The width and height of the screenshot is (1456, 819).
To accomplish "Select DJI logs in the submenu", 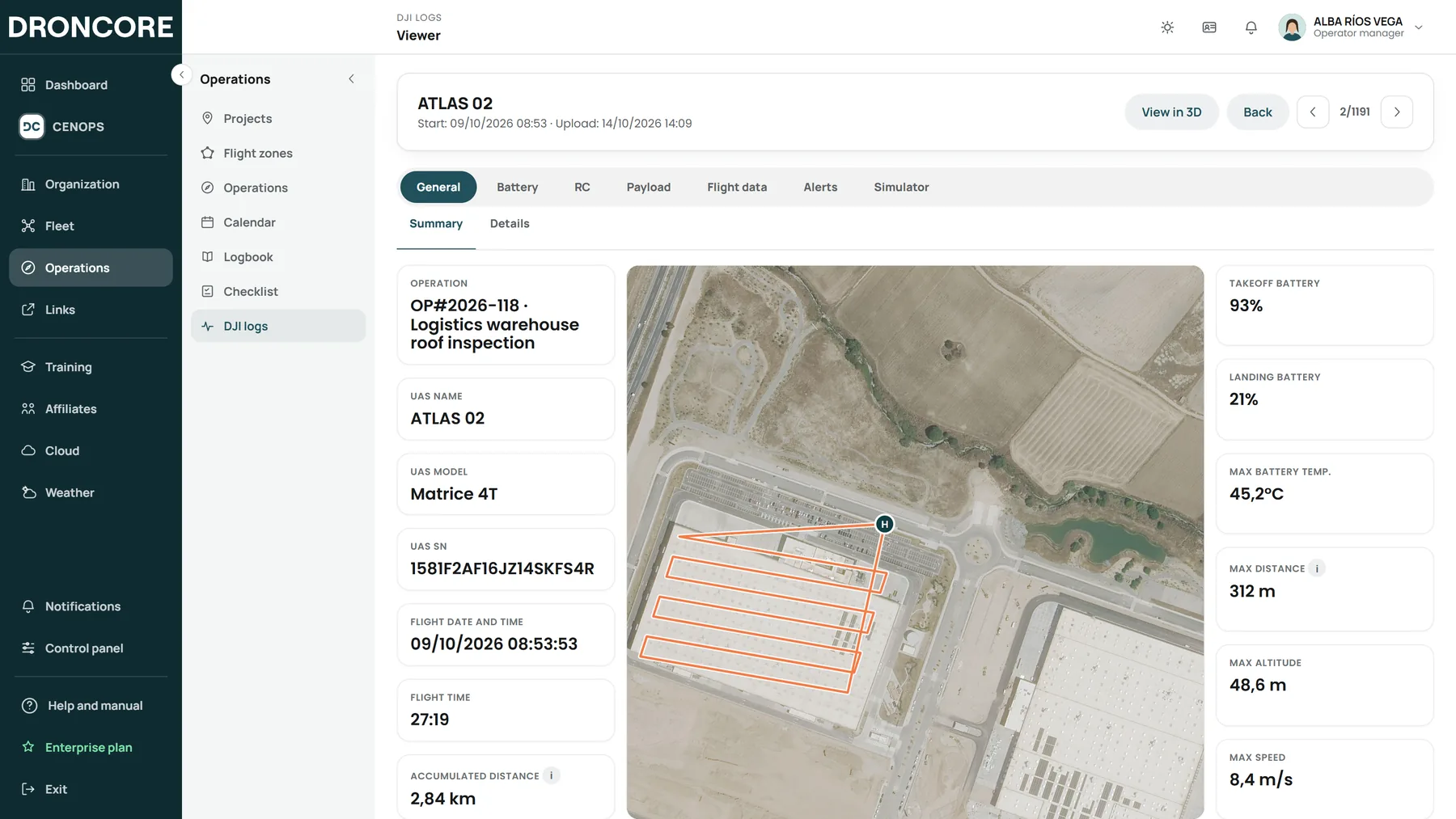I will tap(278, 326).
